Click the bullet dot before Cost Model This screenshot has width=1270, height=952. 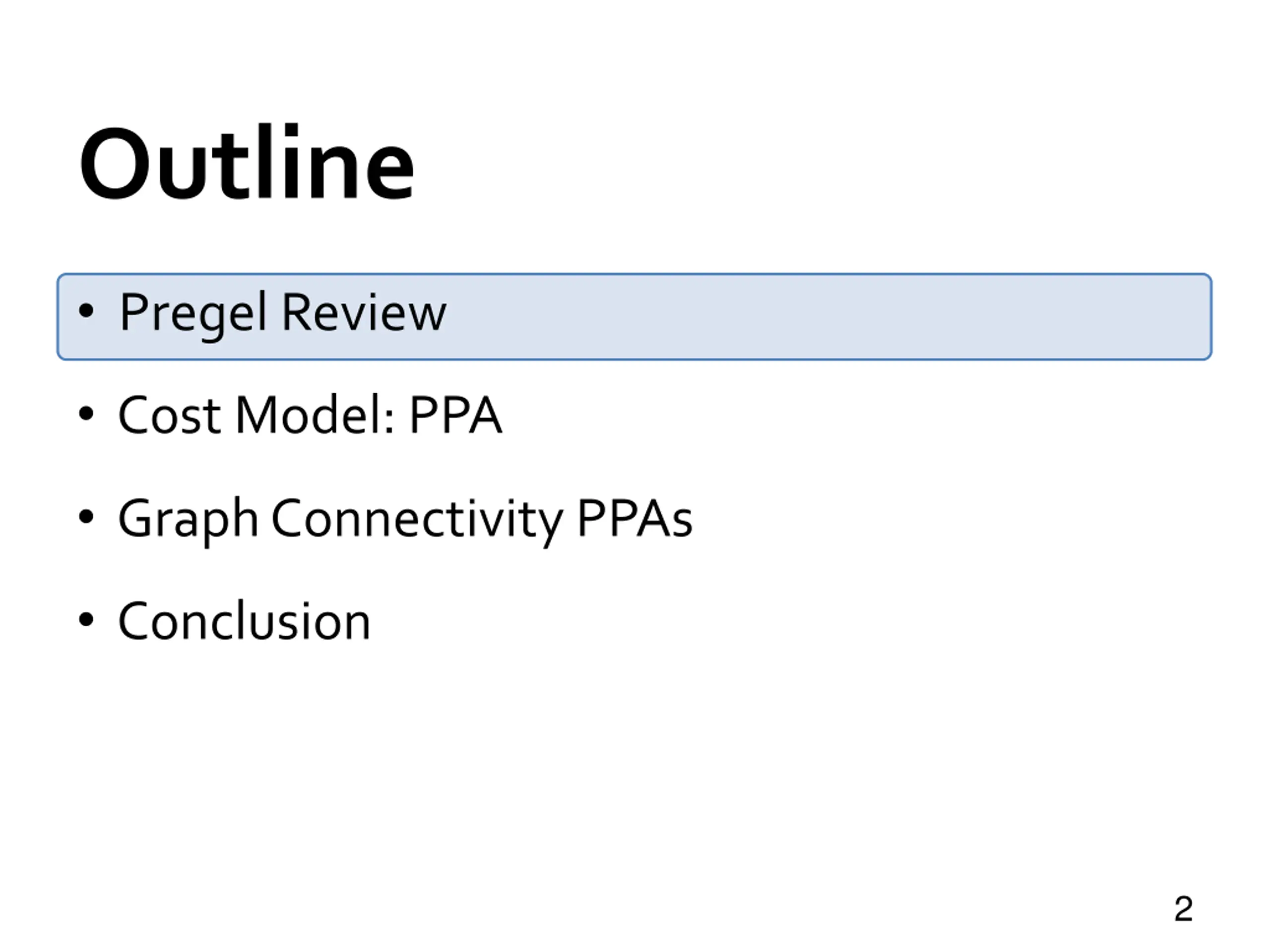[86, 414]
